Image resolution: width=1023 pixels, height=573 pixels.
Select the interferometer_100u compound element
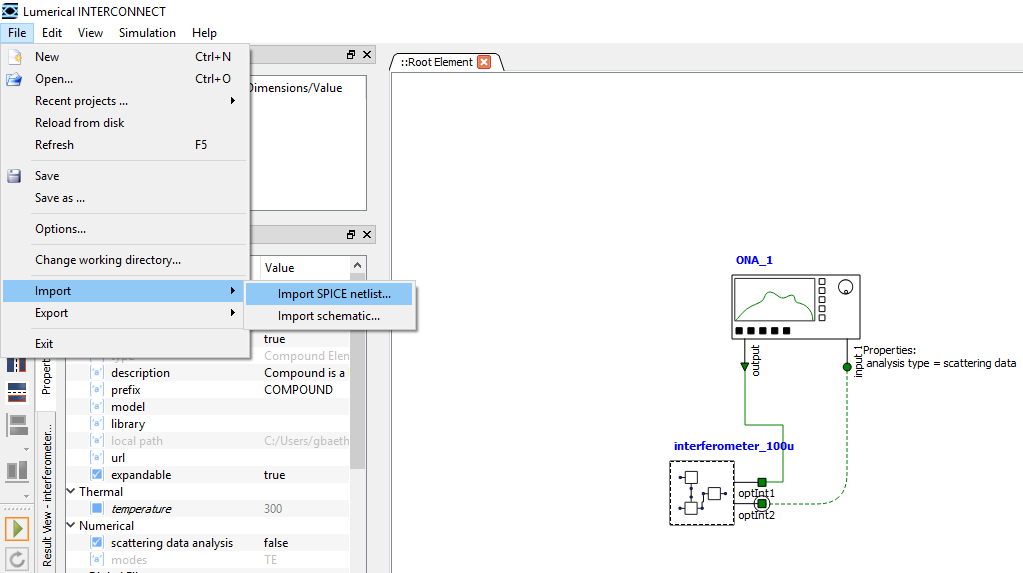point(702,493)
